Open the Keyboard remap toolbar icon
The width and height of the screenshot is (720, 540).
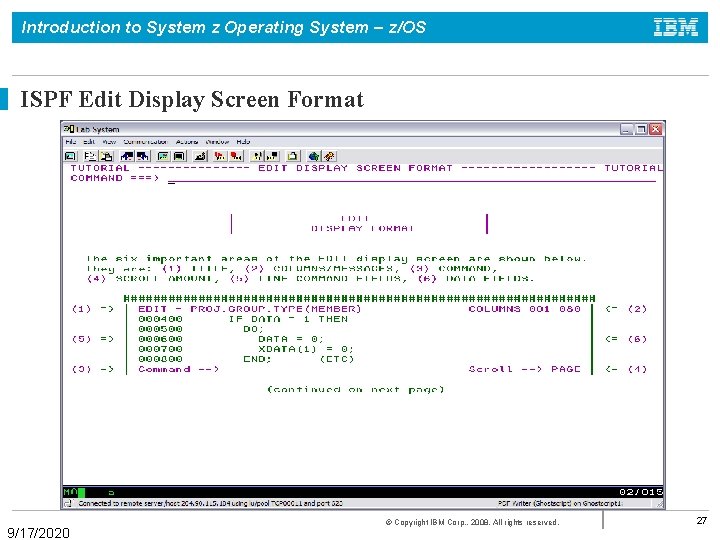coord(200,156)
